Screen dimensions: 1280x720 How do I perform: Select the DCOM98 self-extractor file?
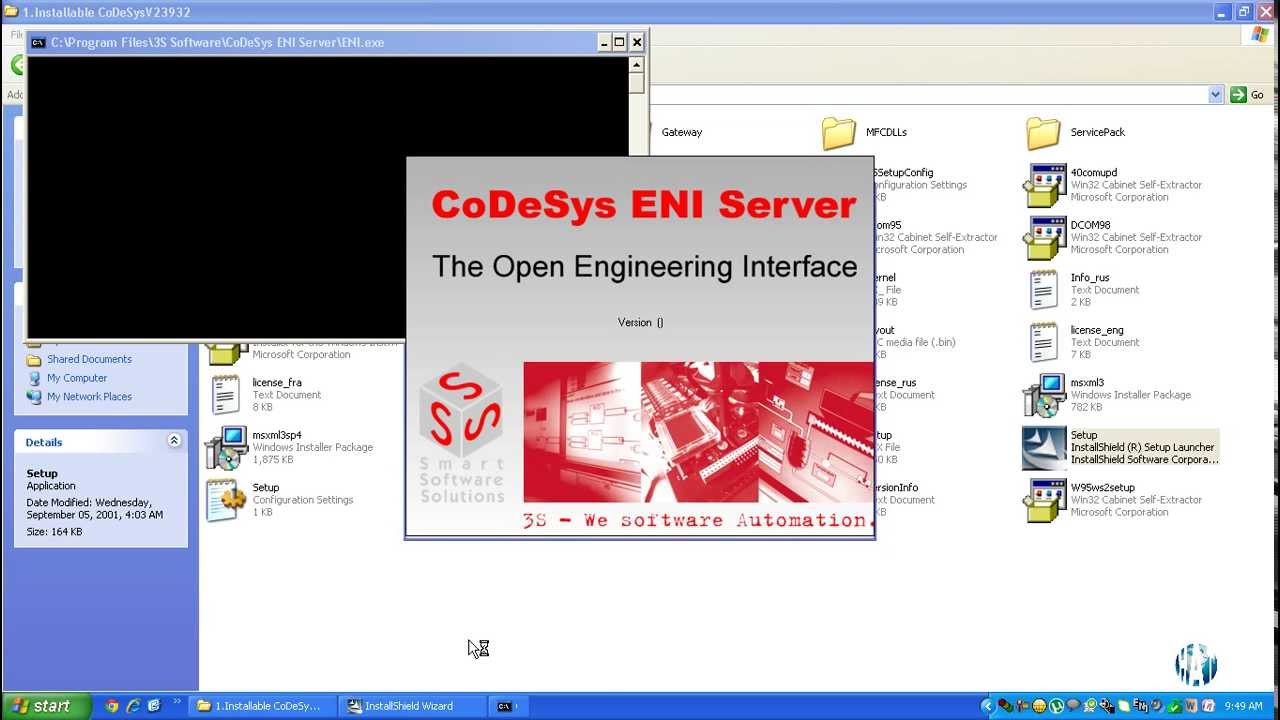(x=1112, y=237)
